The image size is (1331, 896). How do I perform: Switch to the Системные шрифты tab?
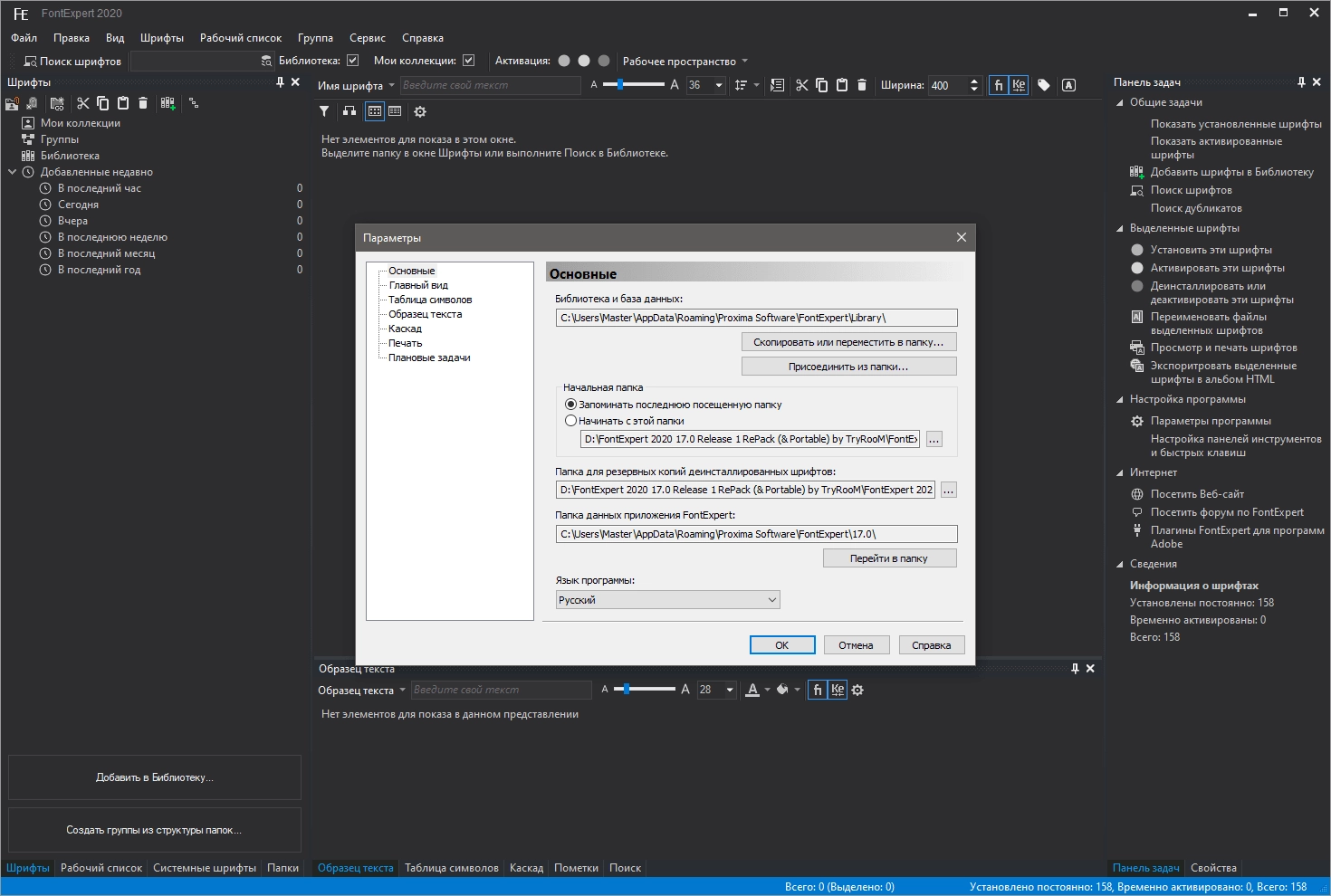205,868
